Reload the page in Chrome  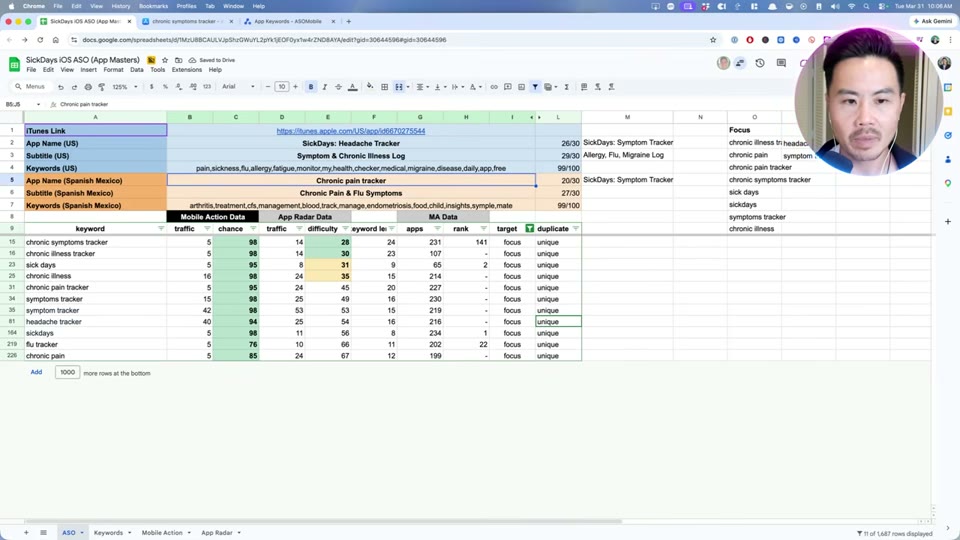[40, 40]
